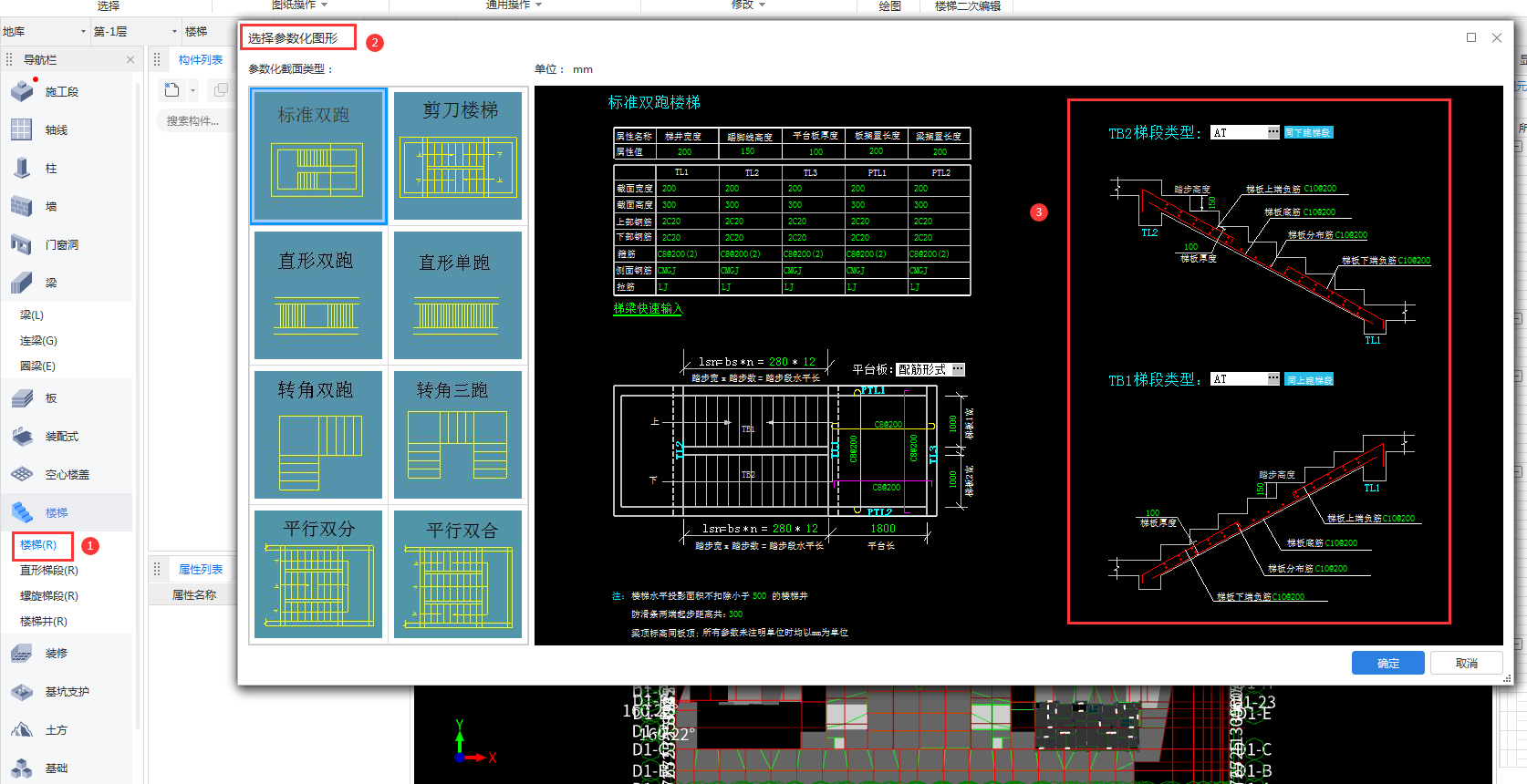Open the 装修 decoration category icon
Screen dimensions: 1527x784
pyautogui.click(x=22, y=653)
